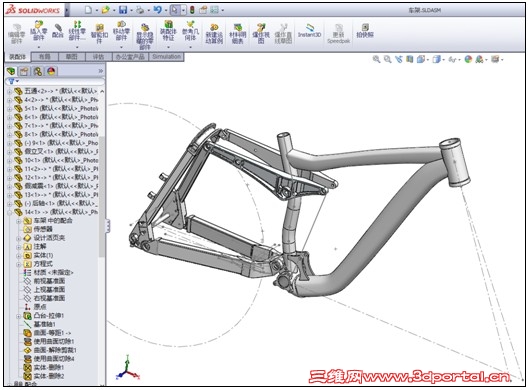Select the 基准轴1 axis feature
The width and height of the screenshot is (529, 390).
click(x=39, y=325)
